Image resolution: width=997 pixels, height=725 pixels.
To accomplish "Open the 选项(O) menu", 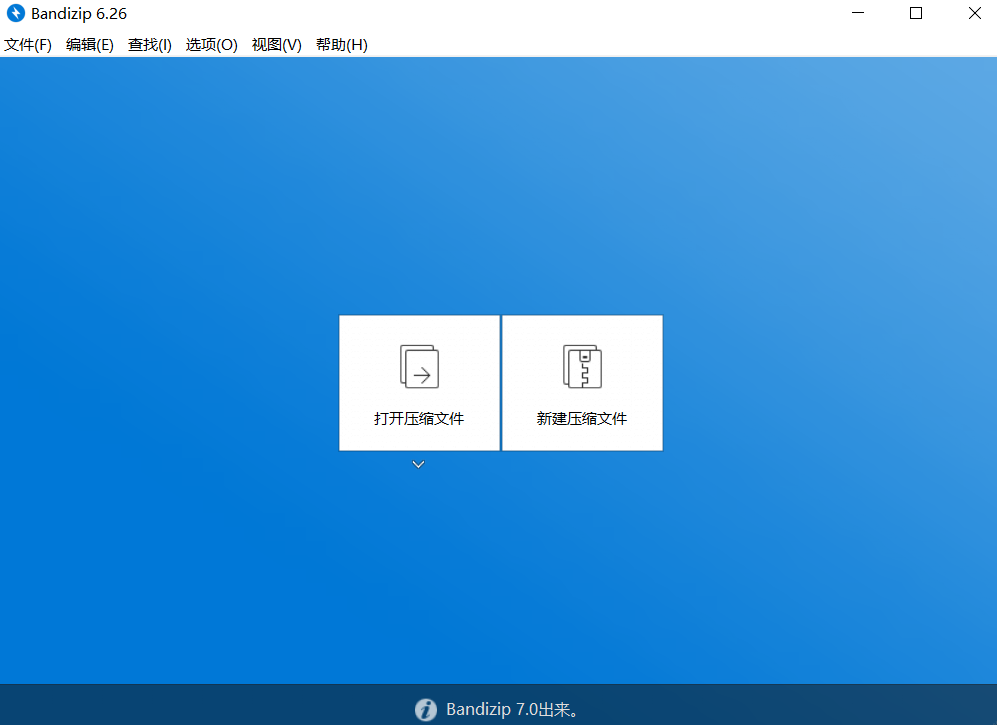I will tap(212, 45).
